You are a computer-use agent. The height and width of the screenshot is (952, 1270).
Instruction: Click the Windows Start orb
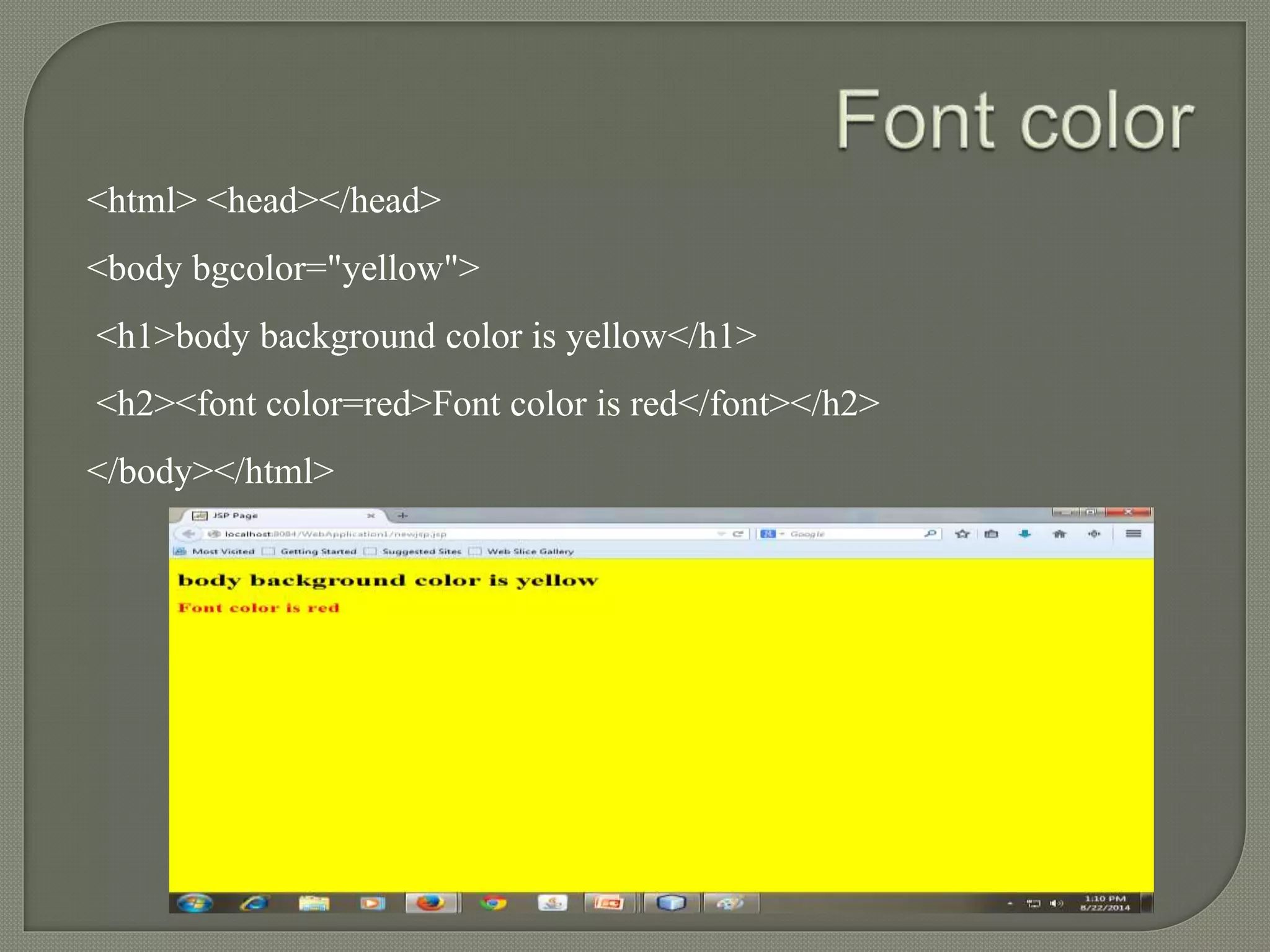(x=194, y=903)
